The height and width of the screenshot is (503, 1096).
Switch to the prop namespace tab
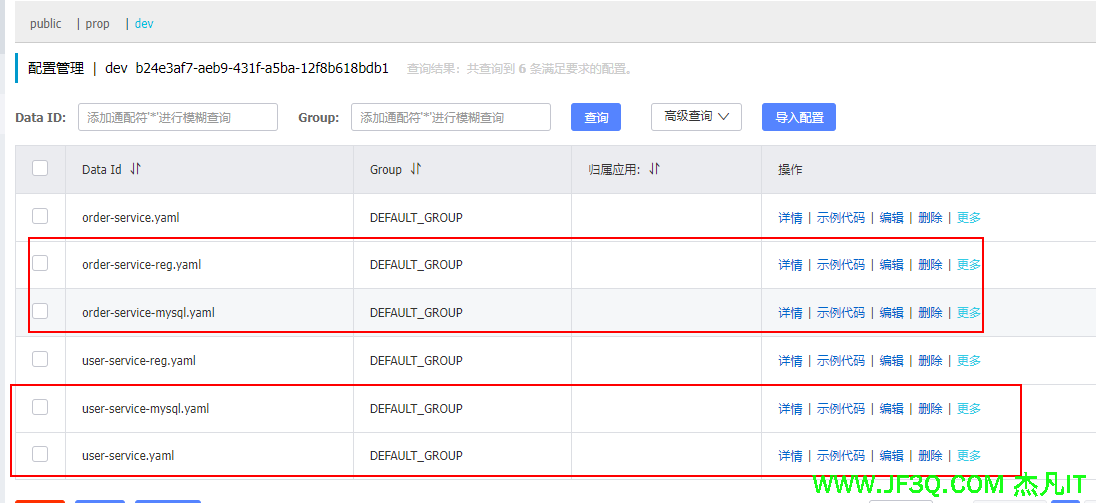coord(96,23)
